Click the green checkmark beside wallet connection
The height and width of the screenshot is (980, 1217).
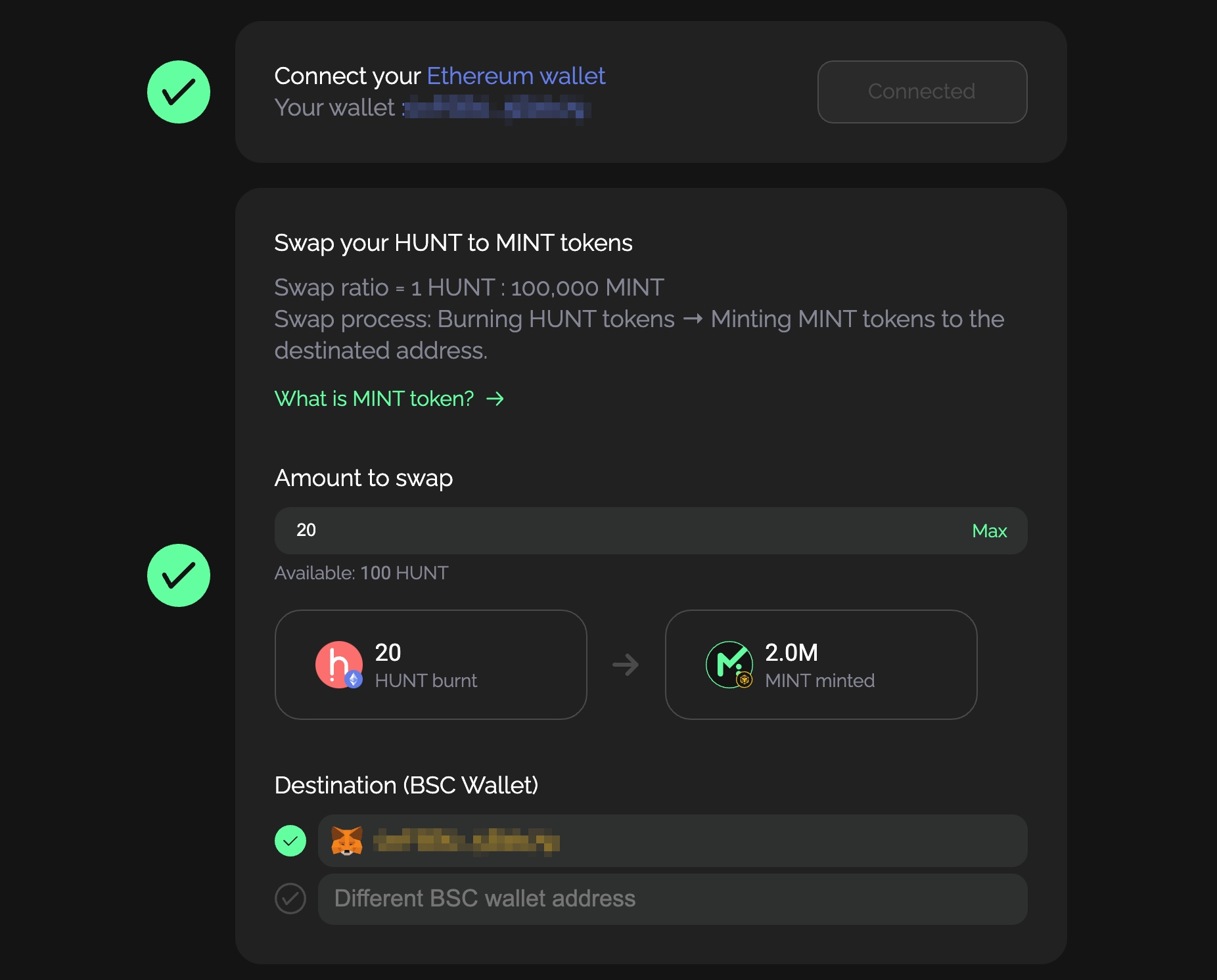[x=179, y=92]
